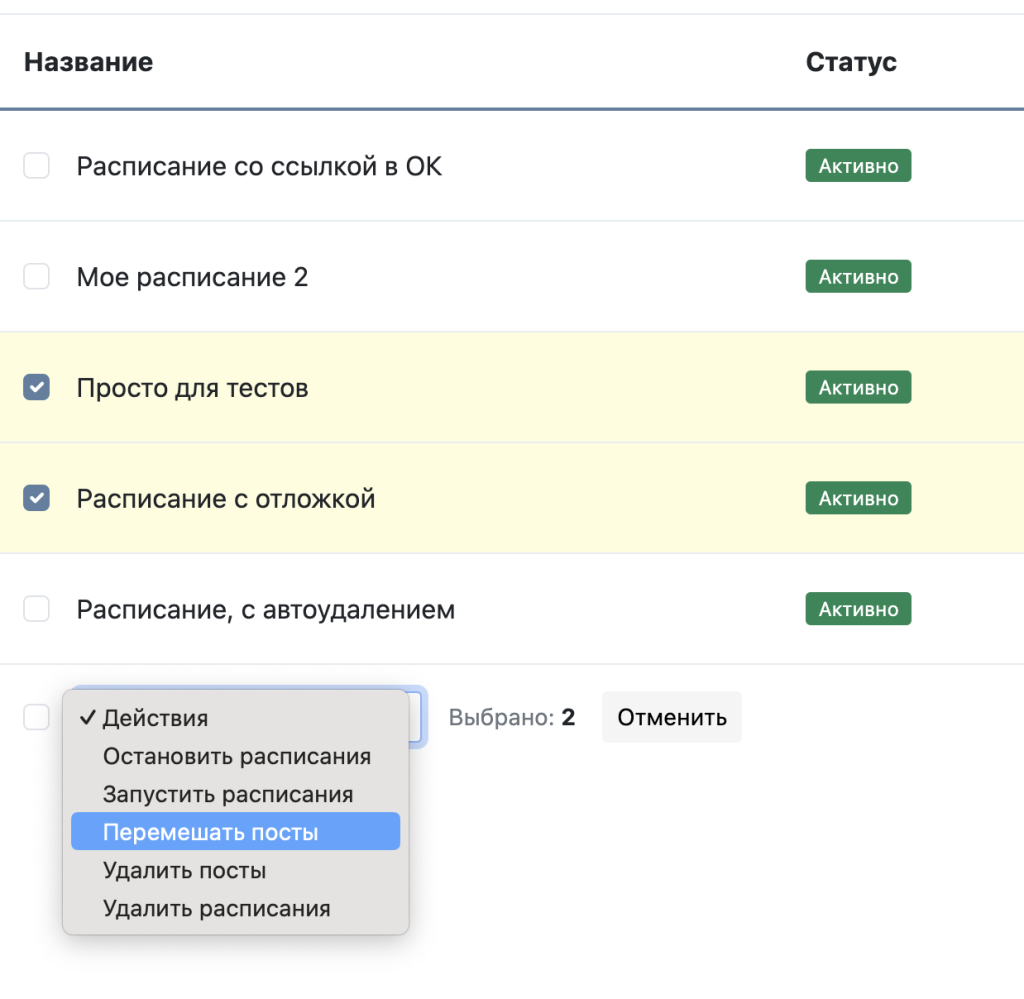Click the highlighted 'Перемешать посты' option
The image size is (1024, 999).
210,832
